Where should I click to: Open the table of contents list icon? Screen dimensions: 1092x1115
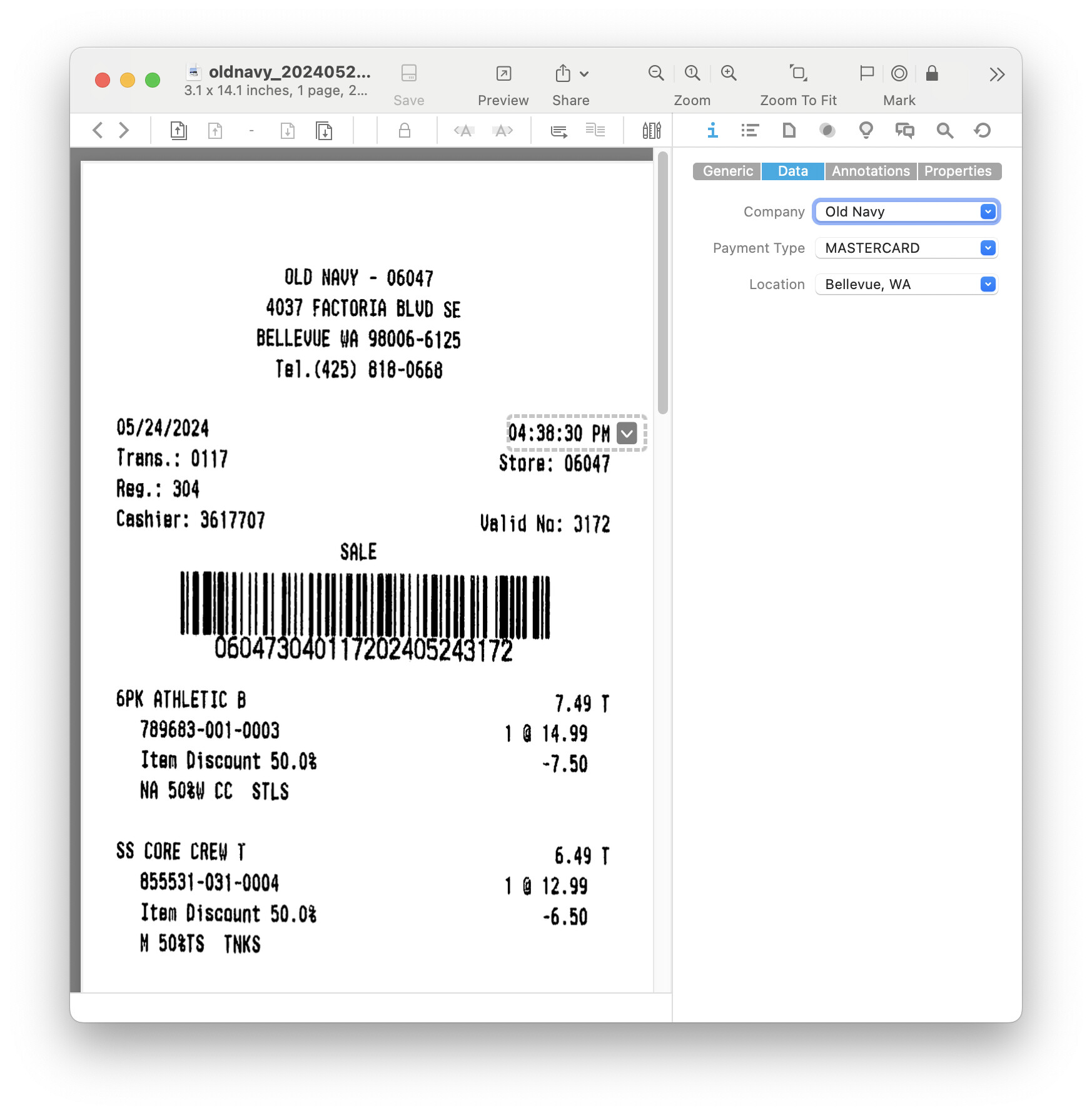click(749, 130)
